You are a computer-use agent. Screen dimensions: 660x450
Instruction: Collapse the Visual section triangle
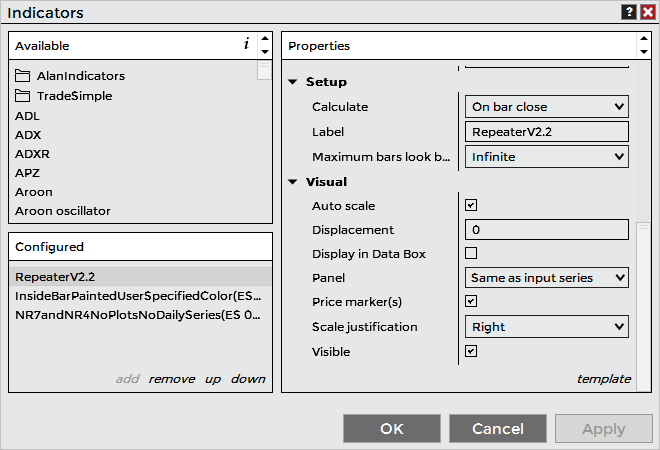click(293, 182)
